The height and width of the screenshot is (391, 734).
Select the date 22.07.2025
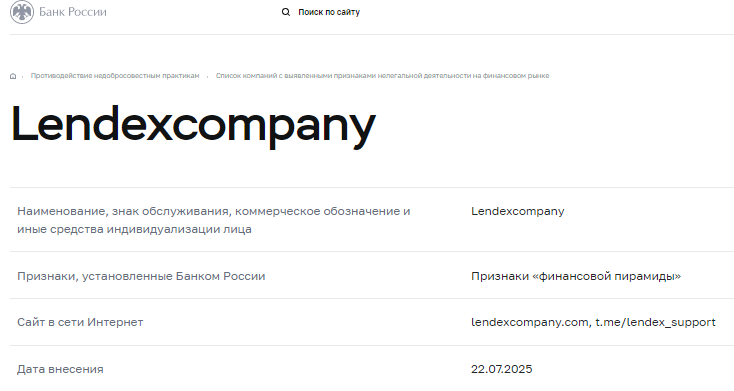(501, 369)
